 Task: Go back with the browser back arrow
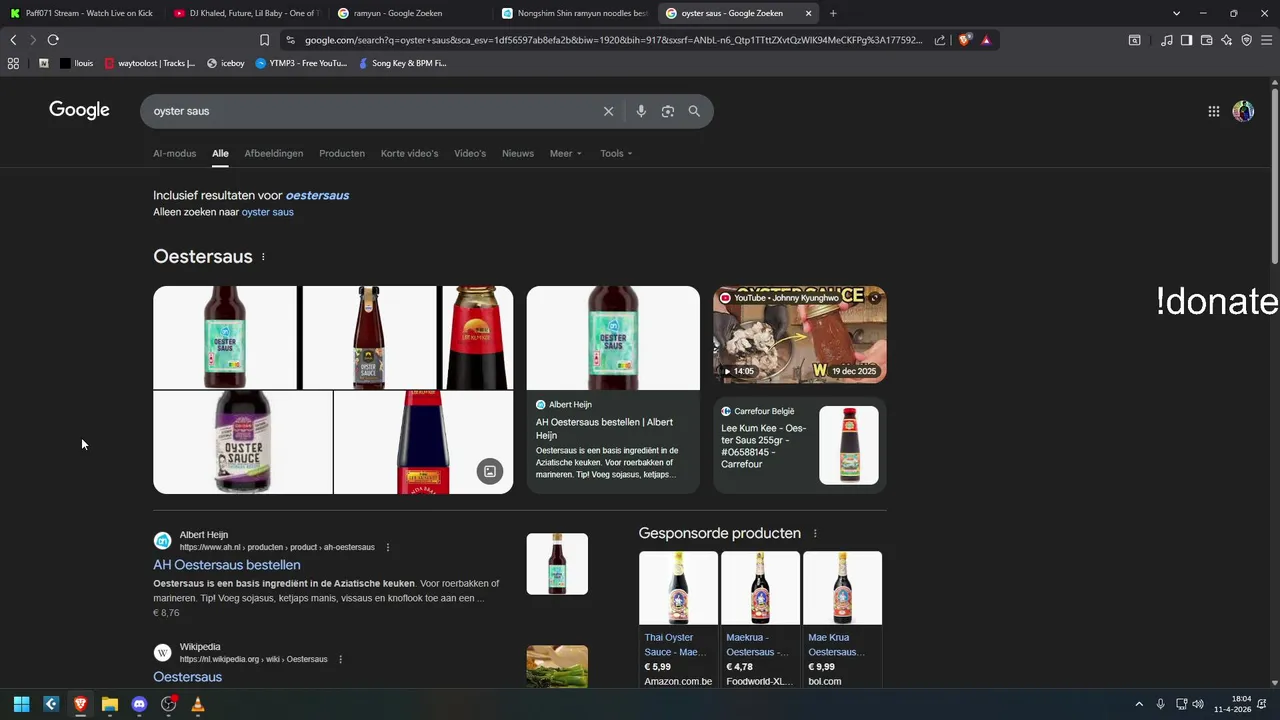pos(13,40)
